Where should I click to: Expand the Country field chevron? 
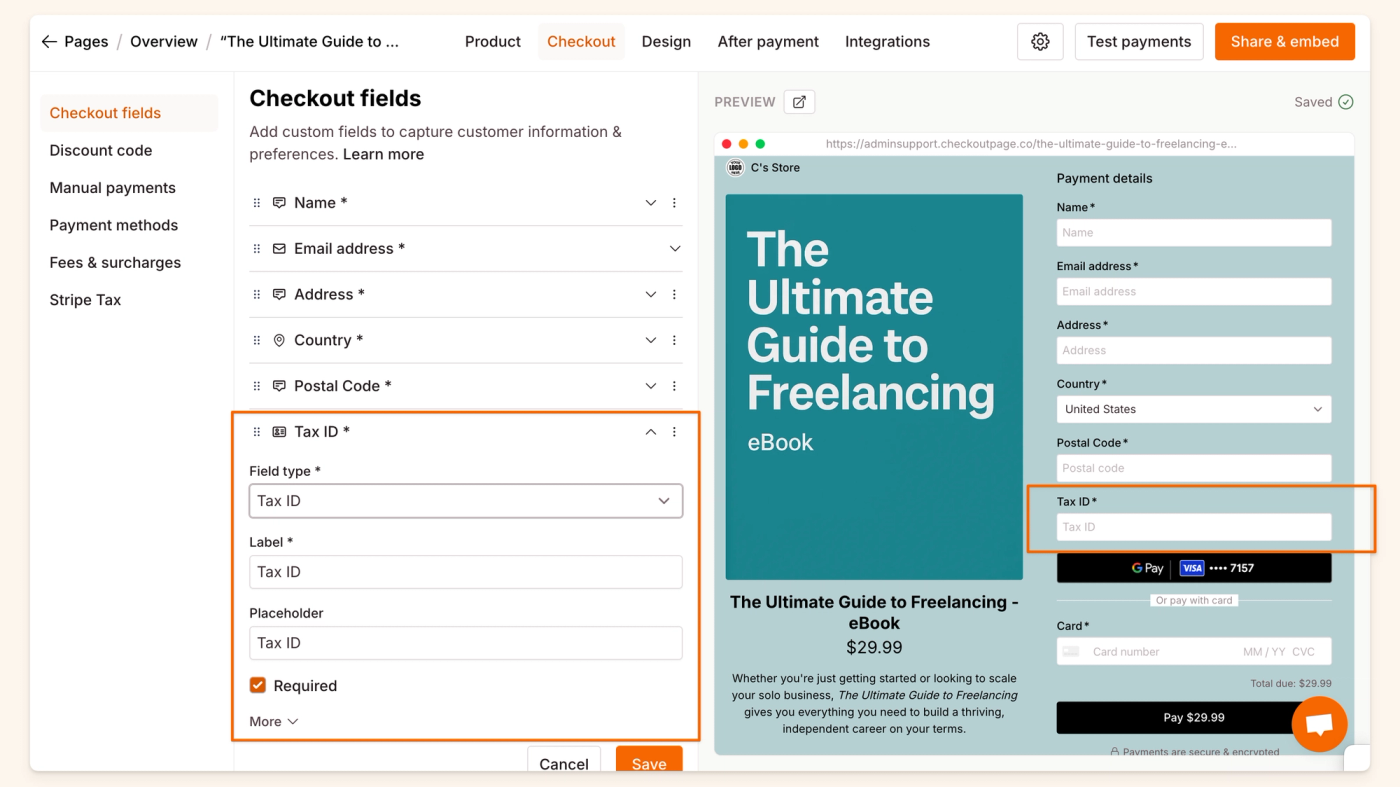(x=651, y=341)
